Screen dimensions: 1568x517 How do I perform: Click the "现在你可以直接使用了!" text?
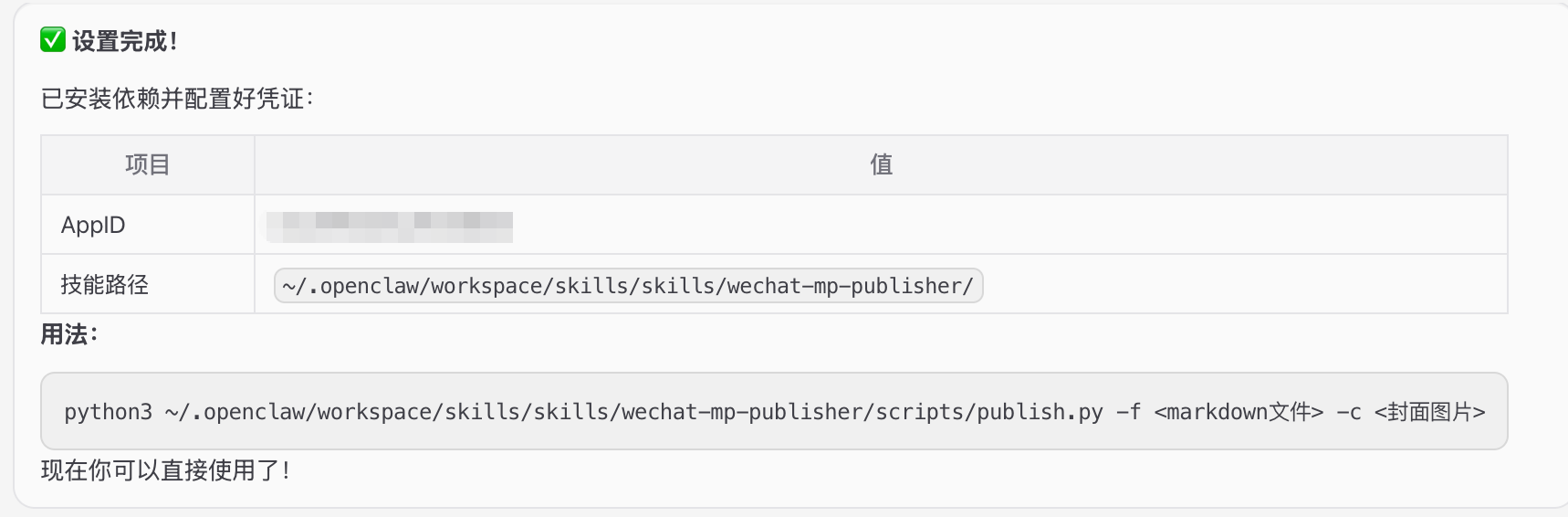(165, 470)
